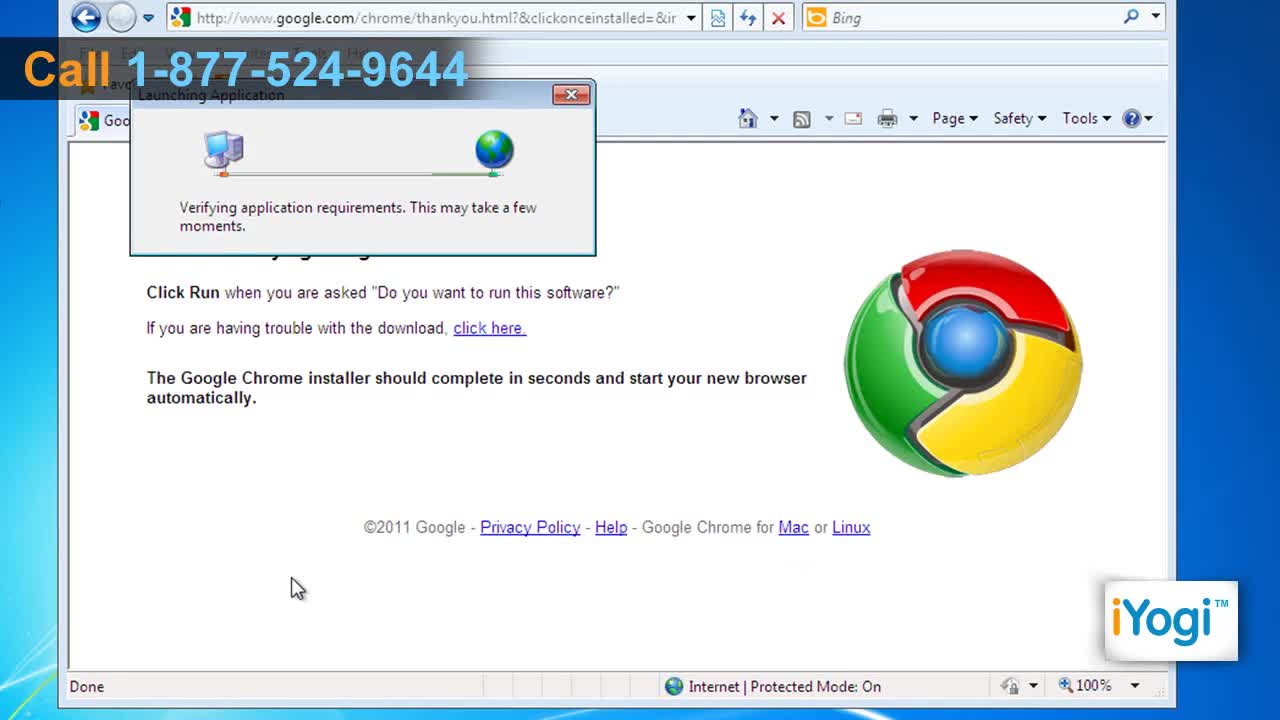This screenshot has width=1280, height=720.
Task: Click the Internet zone globe icon
Action: 674,686
